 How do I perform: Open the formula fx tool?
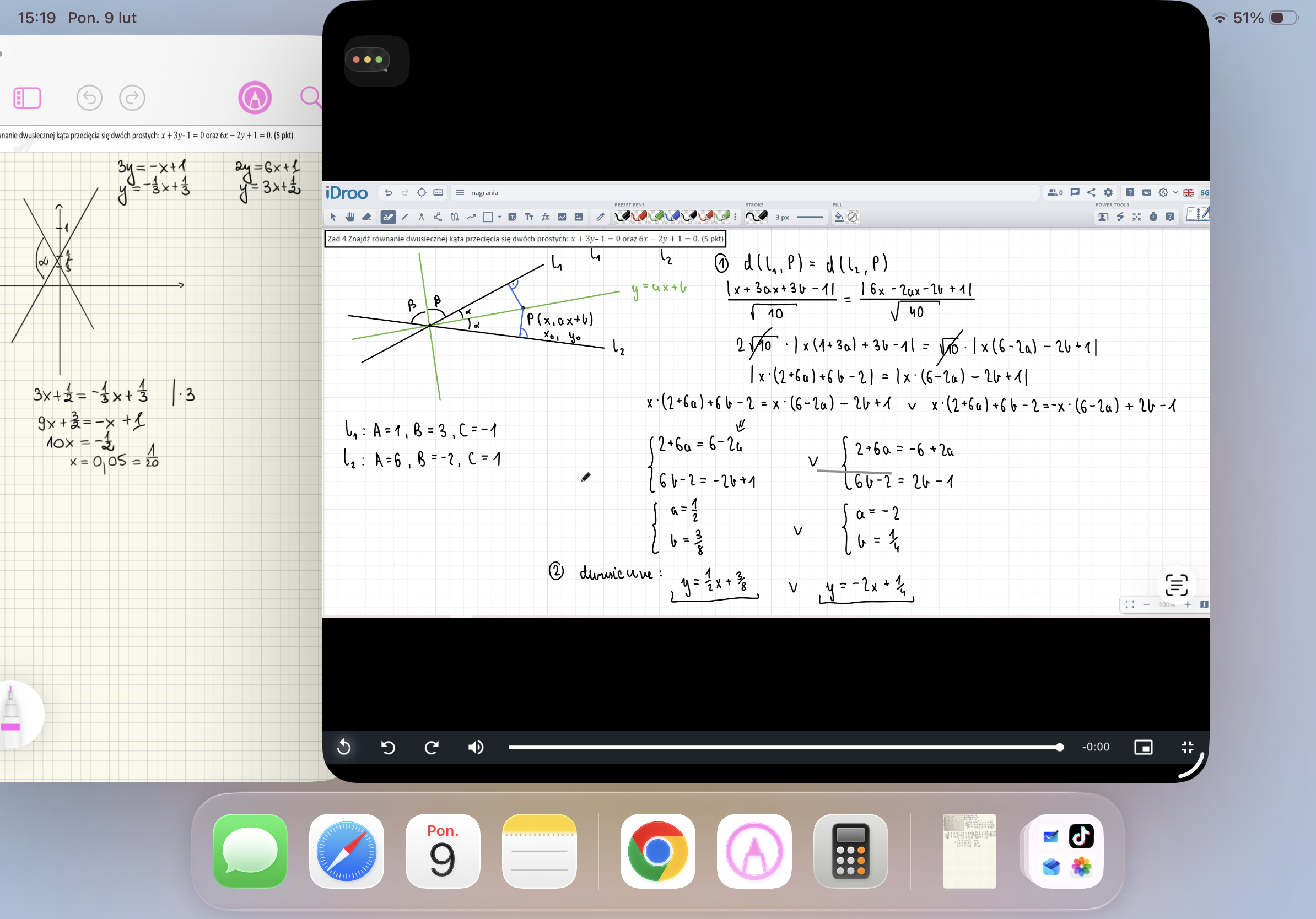546,217
